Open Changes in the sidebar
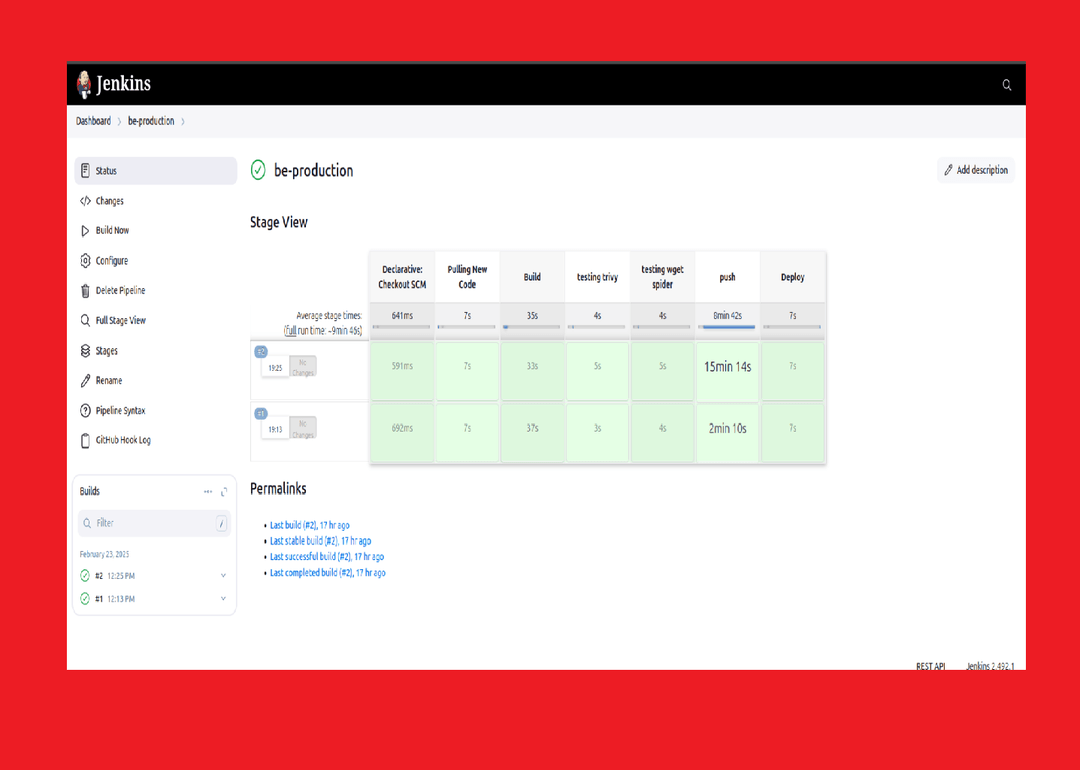The width and height of the screenshot is (1080, 770). (x=109, y=201)
